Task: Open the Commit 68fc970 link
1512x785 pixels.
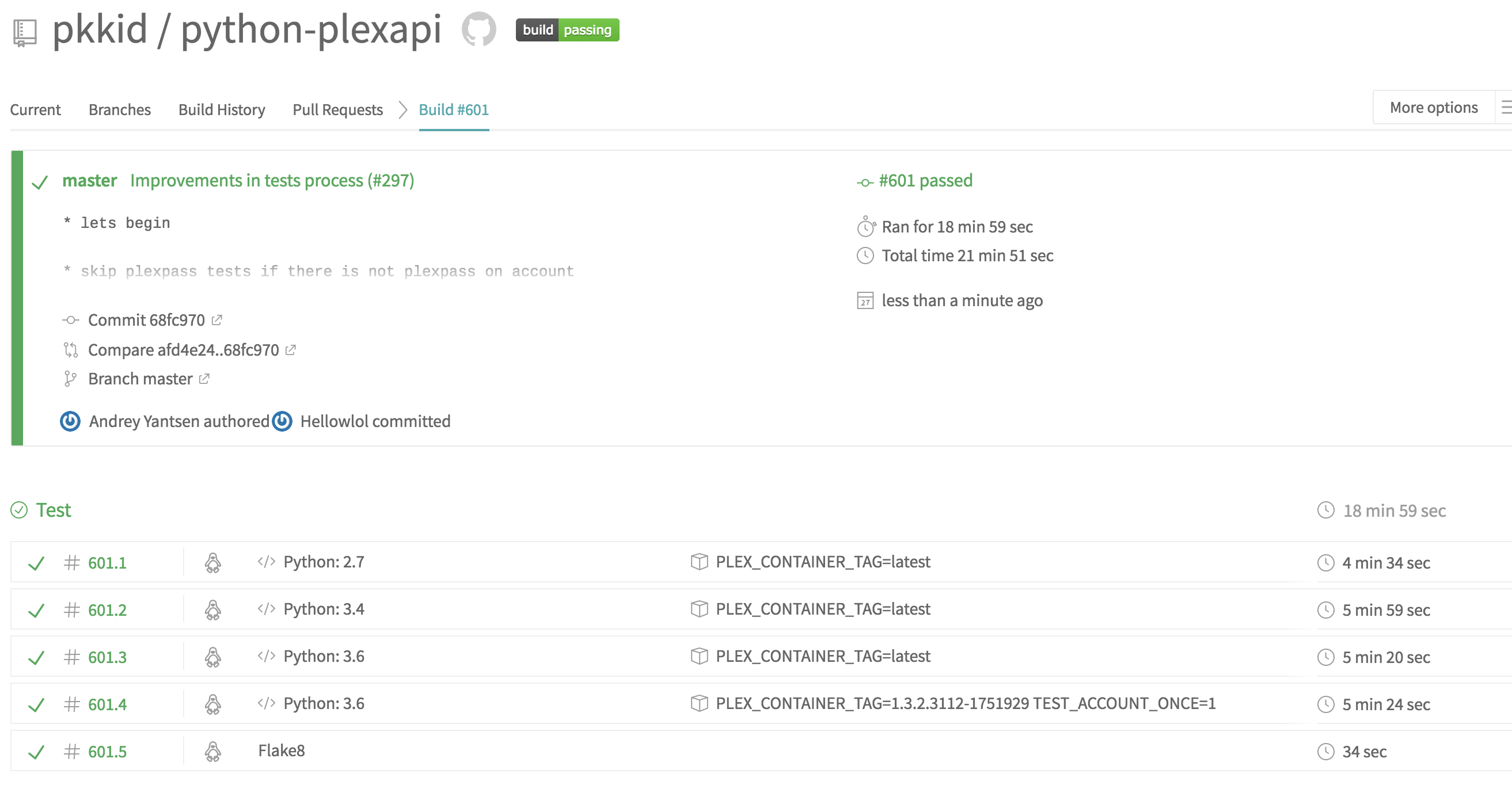Action: pos(146,320)
